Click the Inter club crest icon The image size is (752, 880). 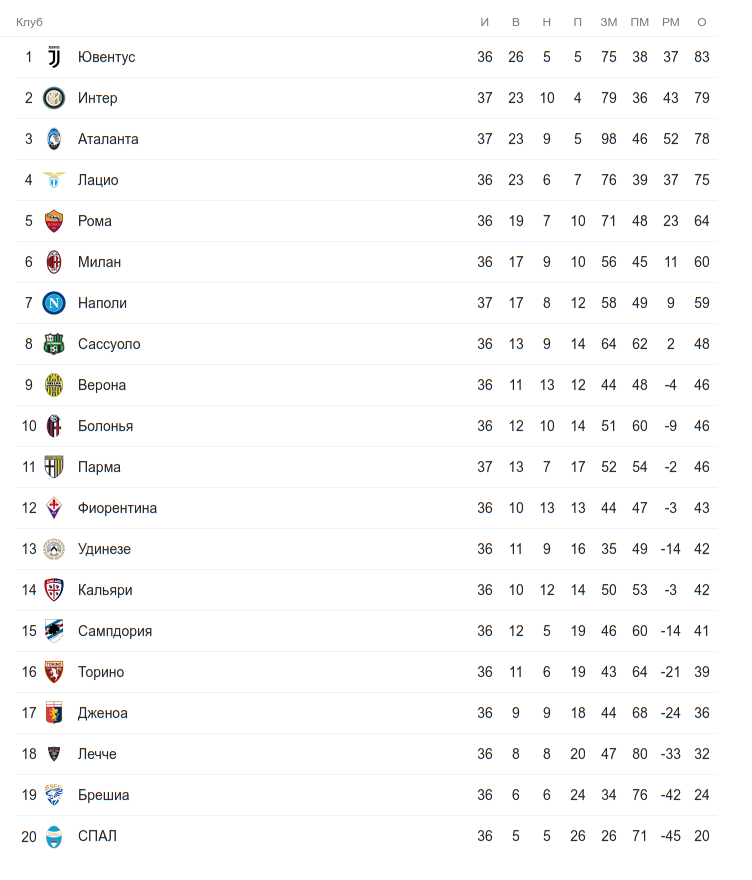(x=54, y=98)
